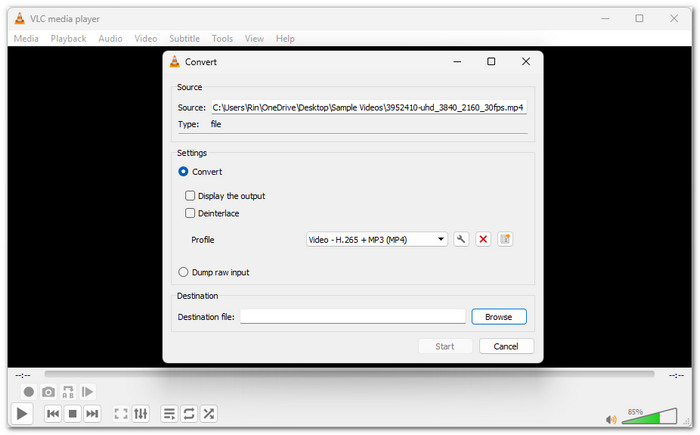Click the Play button

[22, 414]
